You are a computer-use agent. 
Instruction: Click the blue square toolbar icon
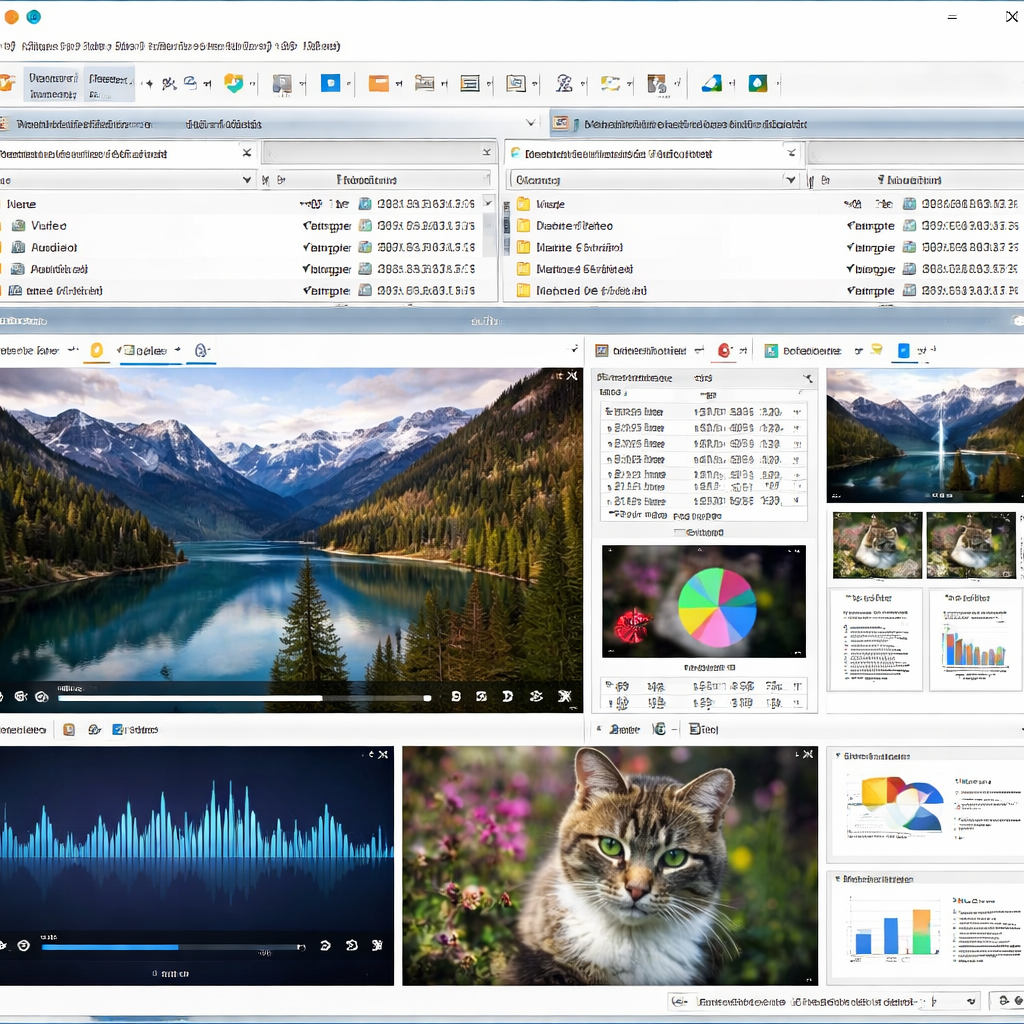point(330,84)
